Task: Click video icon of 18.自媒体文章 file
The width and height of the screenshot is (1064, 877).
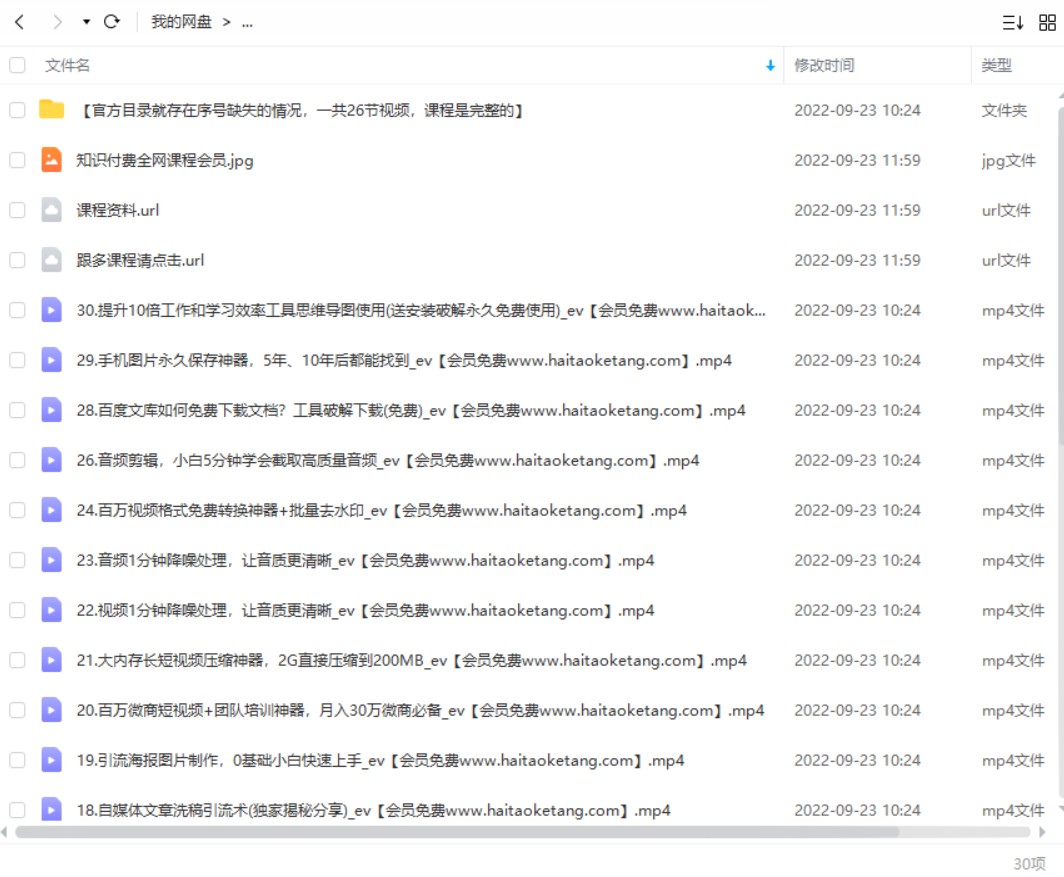Action: click(52, 810)
